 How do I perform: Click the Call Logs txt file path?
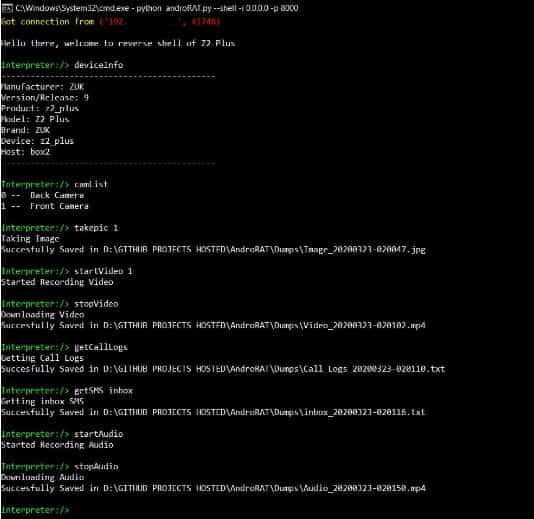274,369
